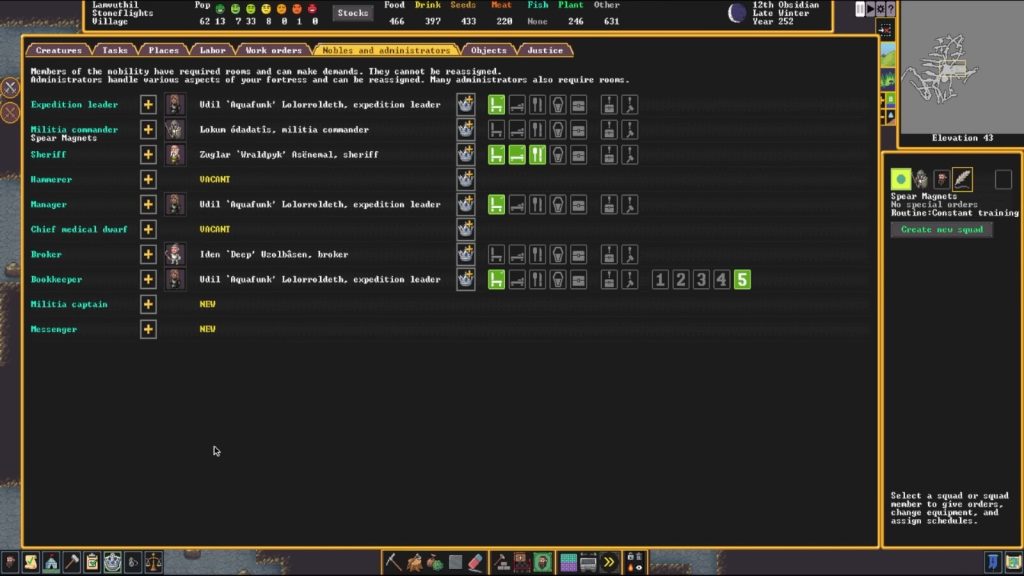This screenshot has height=576, width=1024.
Task: Switch to Work orders tab
Action: pyautogui.click(x=274, y=50)
